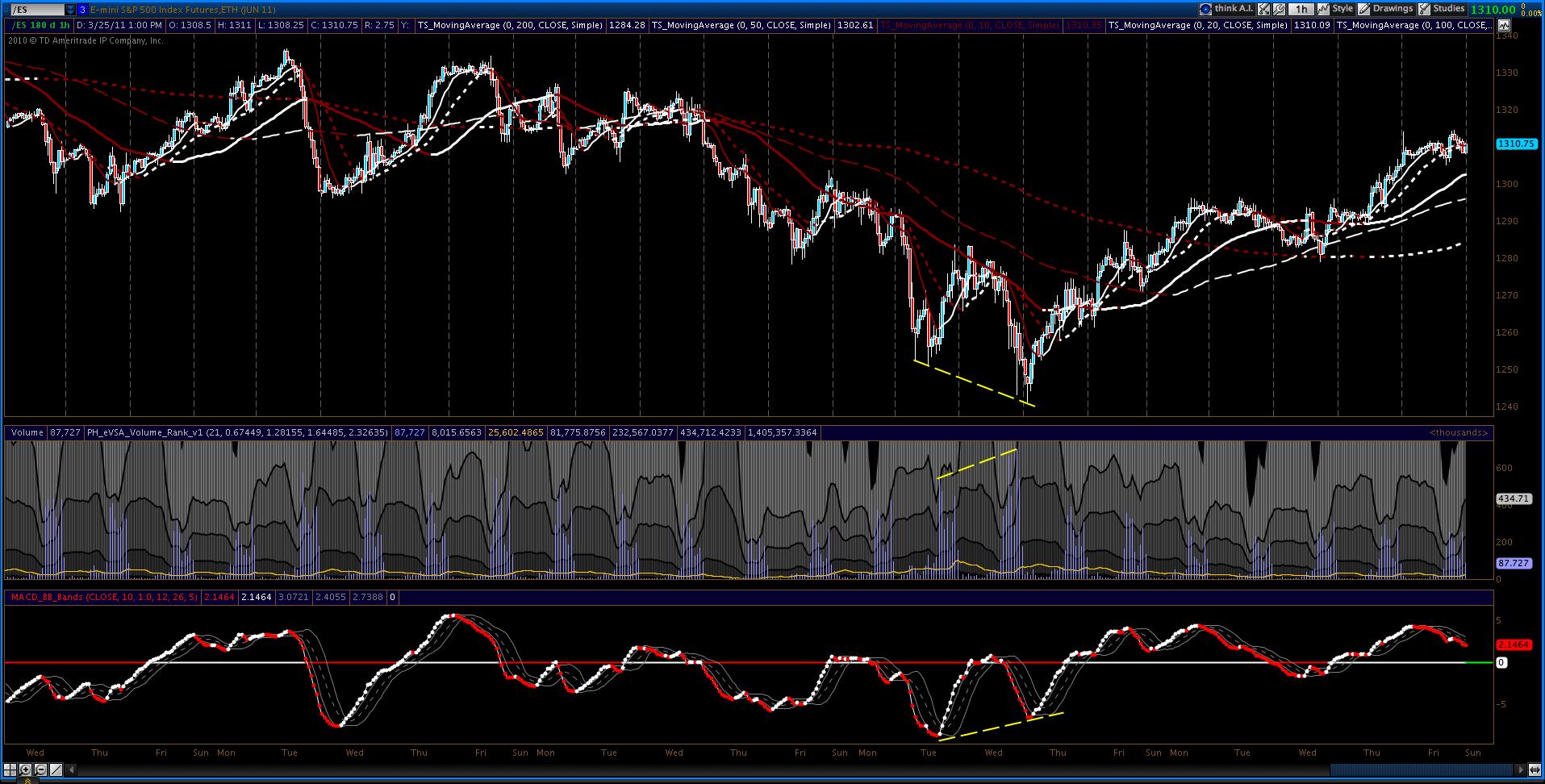This screenshot has width=1545, height=784.
Task: Click the blue number 3 link box
Action: [x=82, y=10]
